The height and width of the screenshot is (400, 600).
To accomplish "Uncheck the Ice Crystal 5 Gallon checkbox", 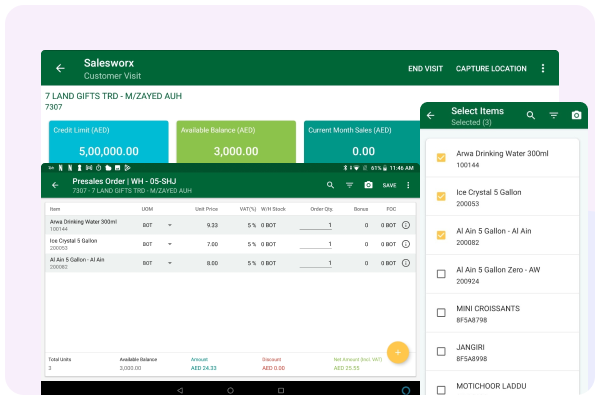I will point(441,197).
